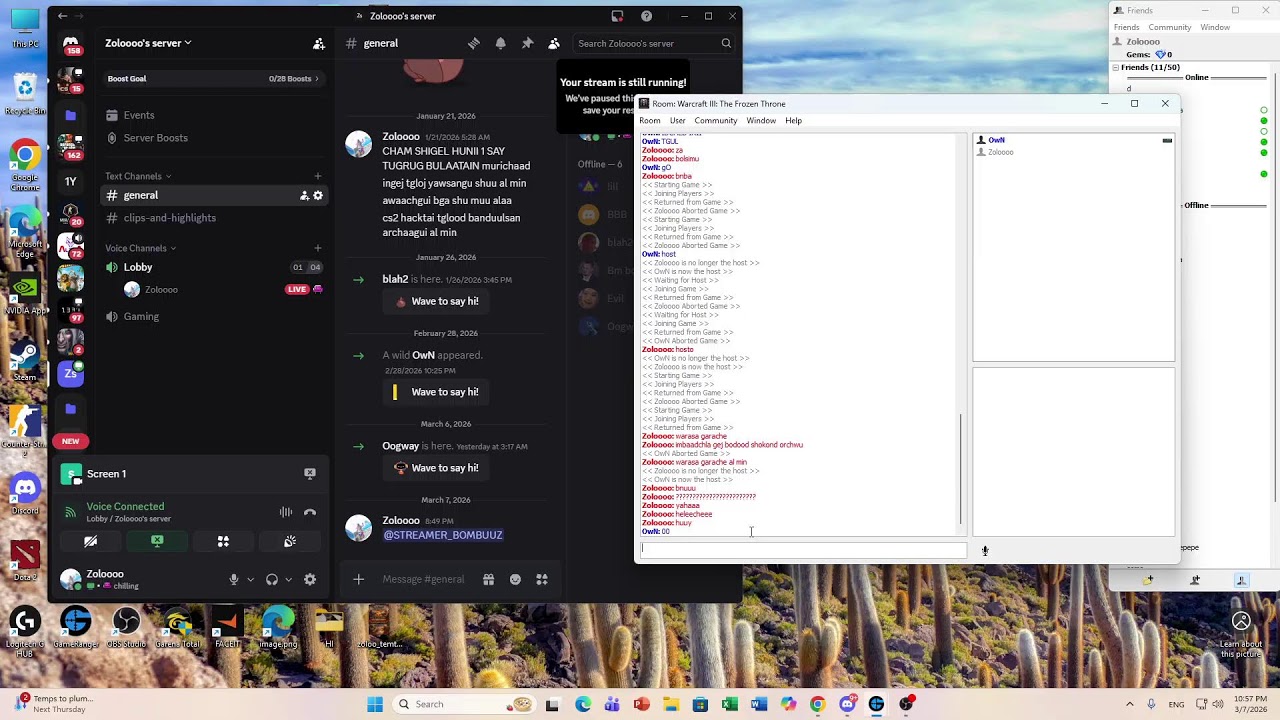Toggle the member list icon in Discord
The image size is (1280, 720).
tap(554, 43)
